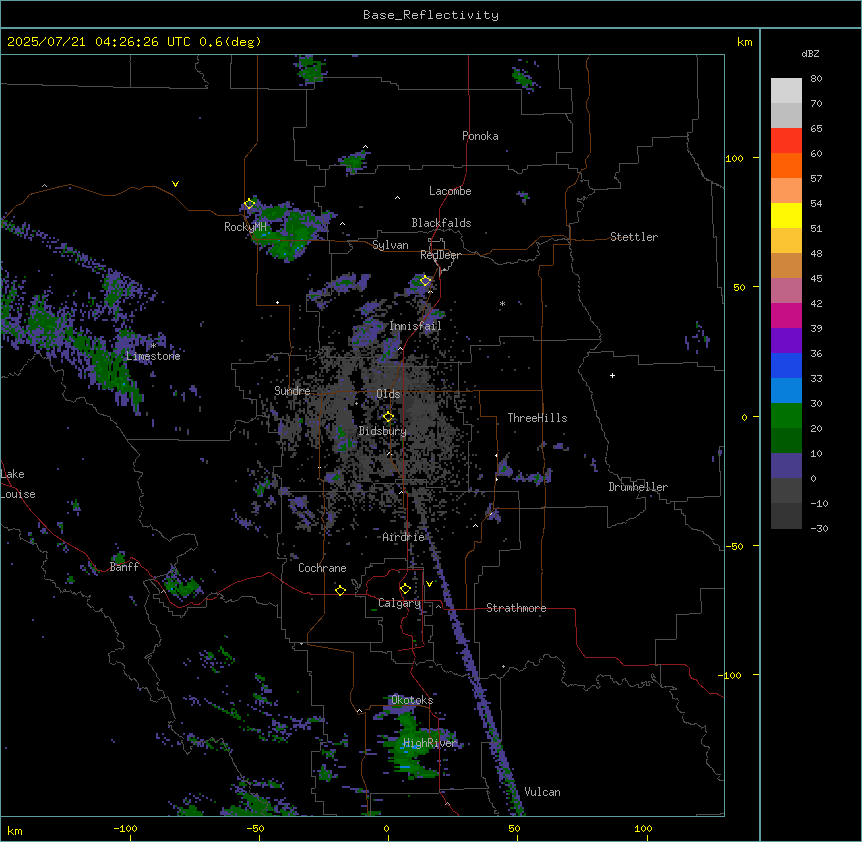Click the Didsbury town label
The image size is (862, 842).
(383, 431)
